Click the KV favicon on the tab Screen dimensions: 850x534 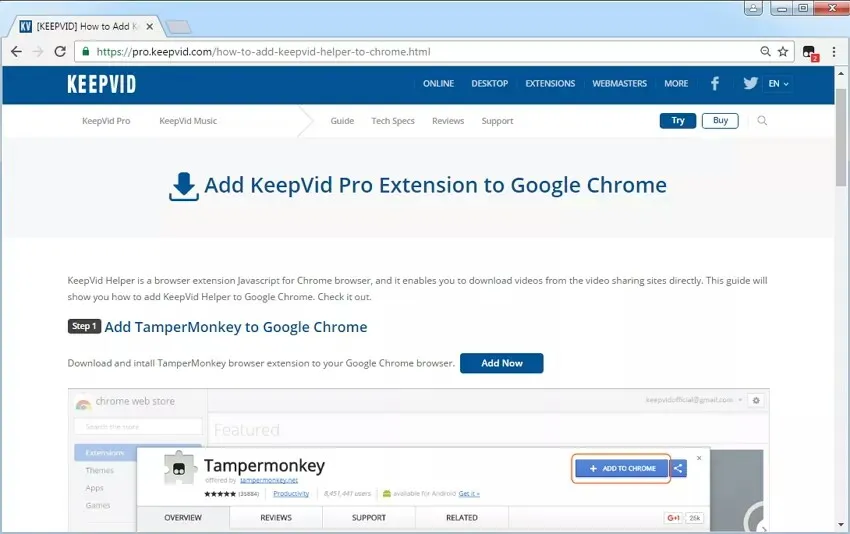[x=25, y=26]
